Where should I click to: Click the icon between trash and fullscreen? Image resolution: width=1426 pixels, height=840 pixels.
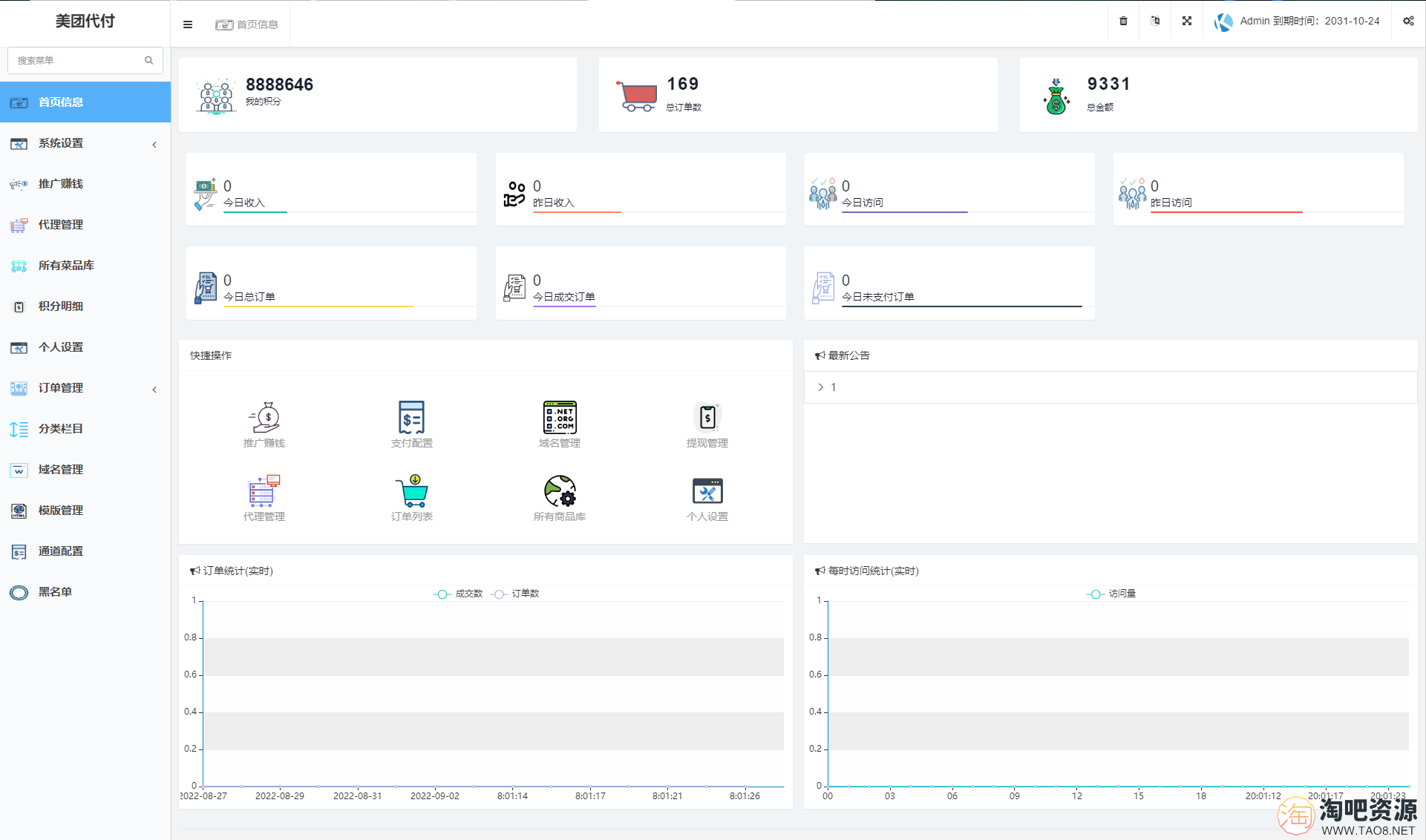[x=1155, y=22]
